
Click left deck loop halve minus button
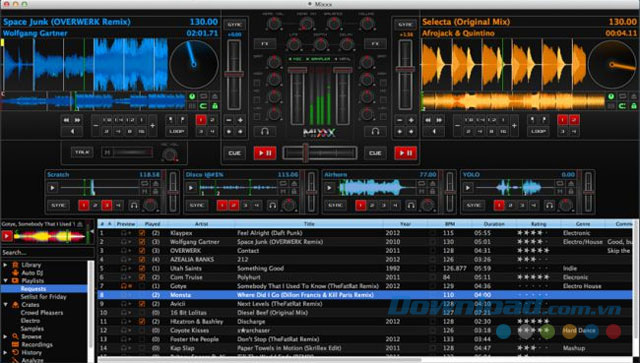coord(96,126)
